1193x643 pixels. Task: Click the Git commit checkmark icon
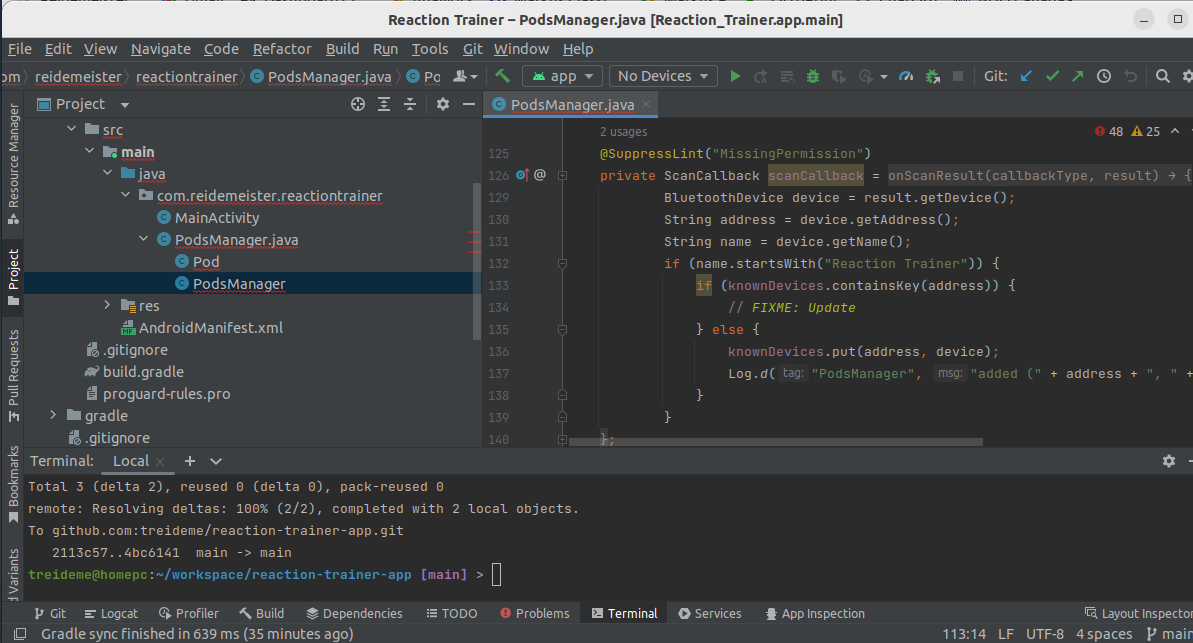coord(1052,76)
